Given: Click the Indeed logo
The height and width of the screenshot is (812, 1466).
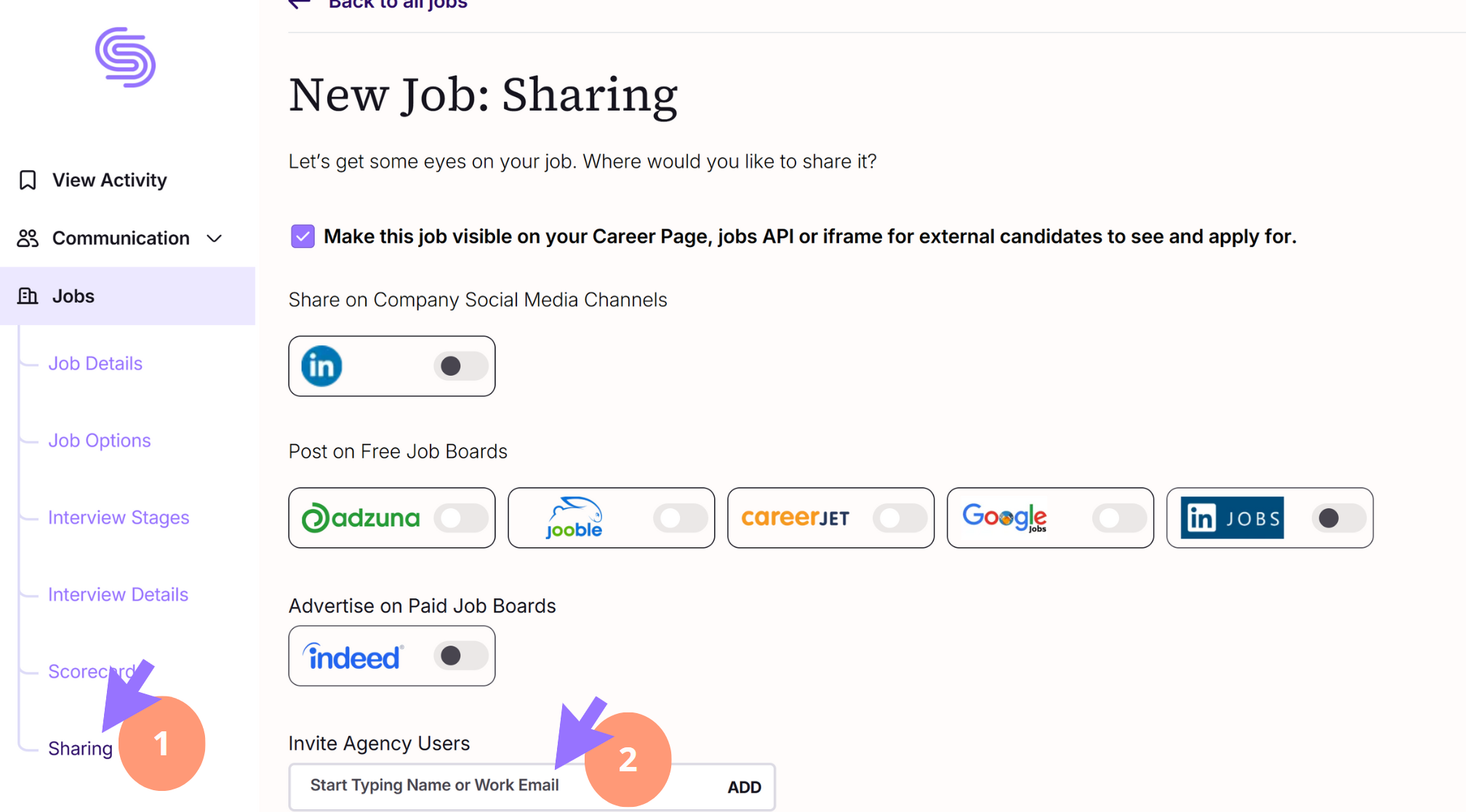Looking at the screenshot, I should pyautogui.click(x=353, y=656).
